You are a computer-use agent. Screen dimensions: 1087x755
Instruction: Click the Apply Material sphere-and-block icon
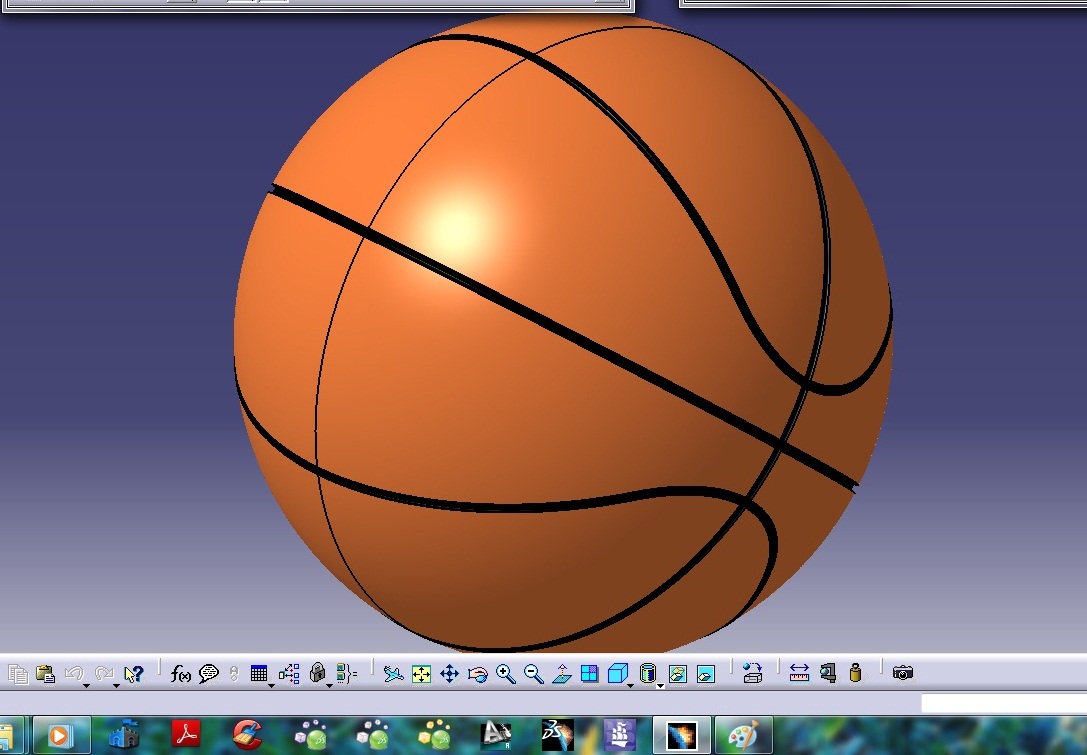[x=752, y=672]
